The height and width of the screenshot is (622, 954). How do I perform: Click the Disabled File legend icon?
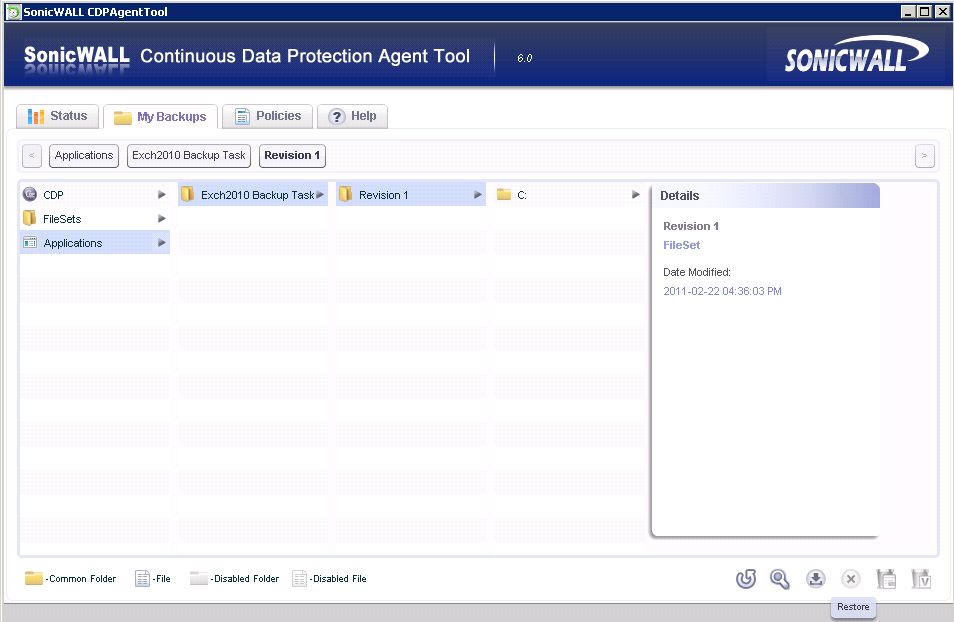pyautogui.click(x=299, y=578)
